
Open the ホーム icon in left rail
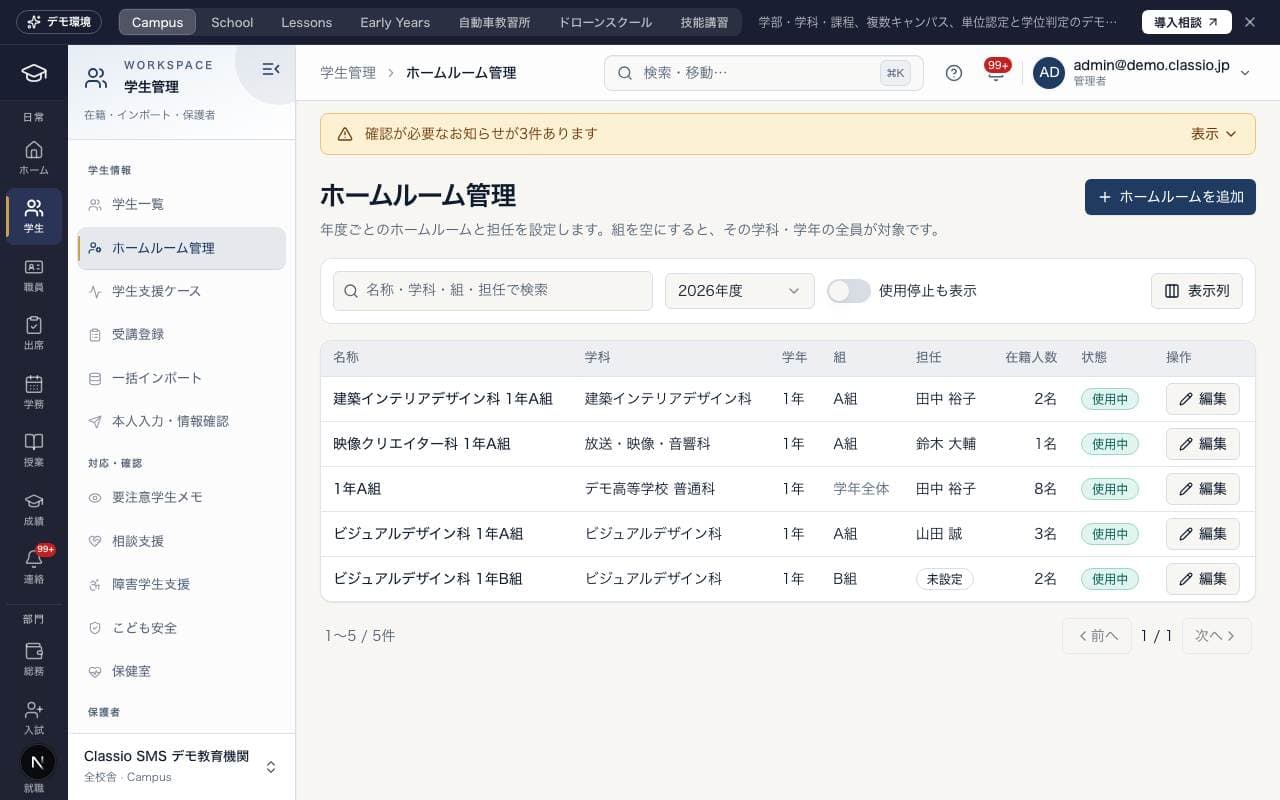pos(34,158)
